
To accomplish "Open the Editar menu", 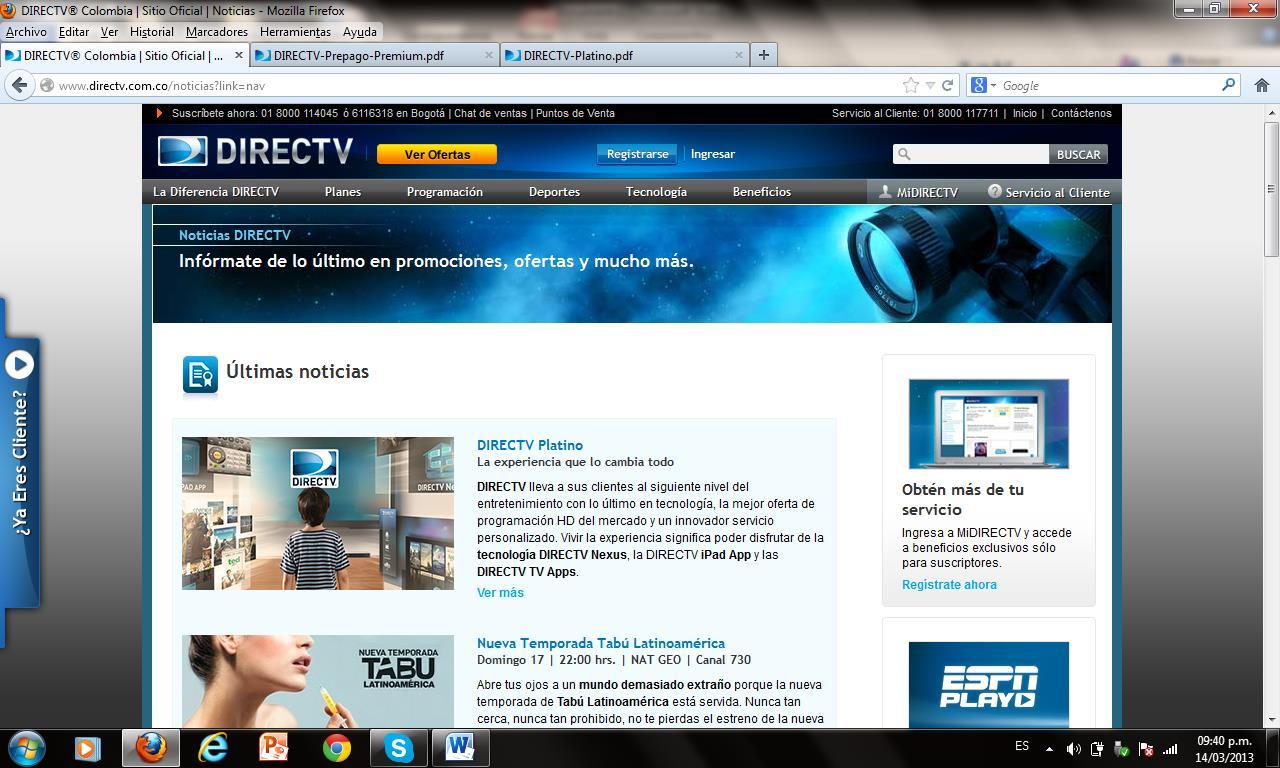I will tap(74, 32).
